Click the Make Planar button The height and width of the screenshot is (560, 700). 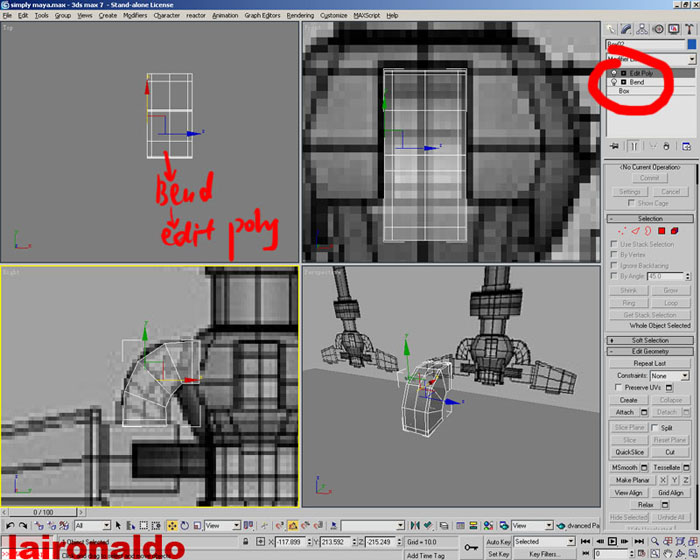(628, 480)
